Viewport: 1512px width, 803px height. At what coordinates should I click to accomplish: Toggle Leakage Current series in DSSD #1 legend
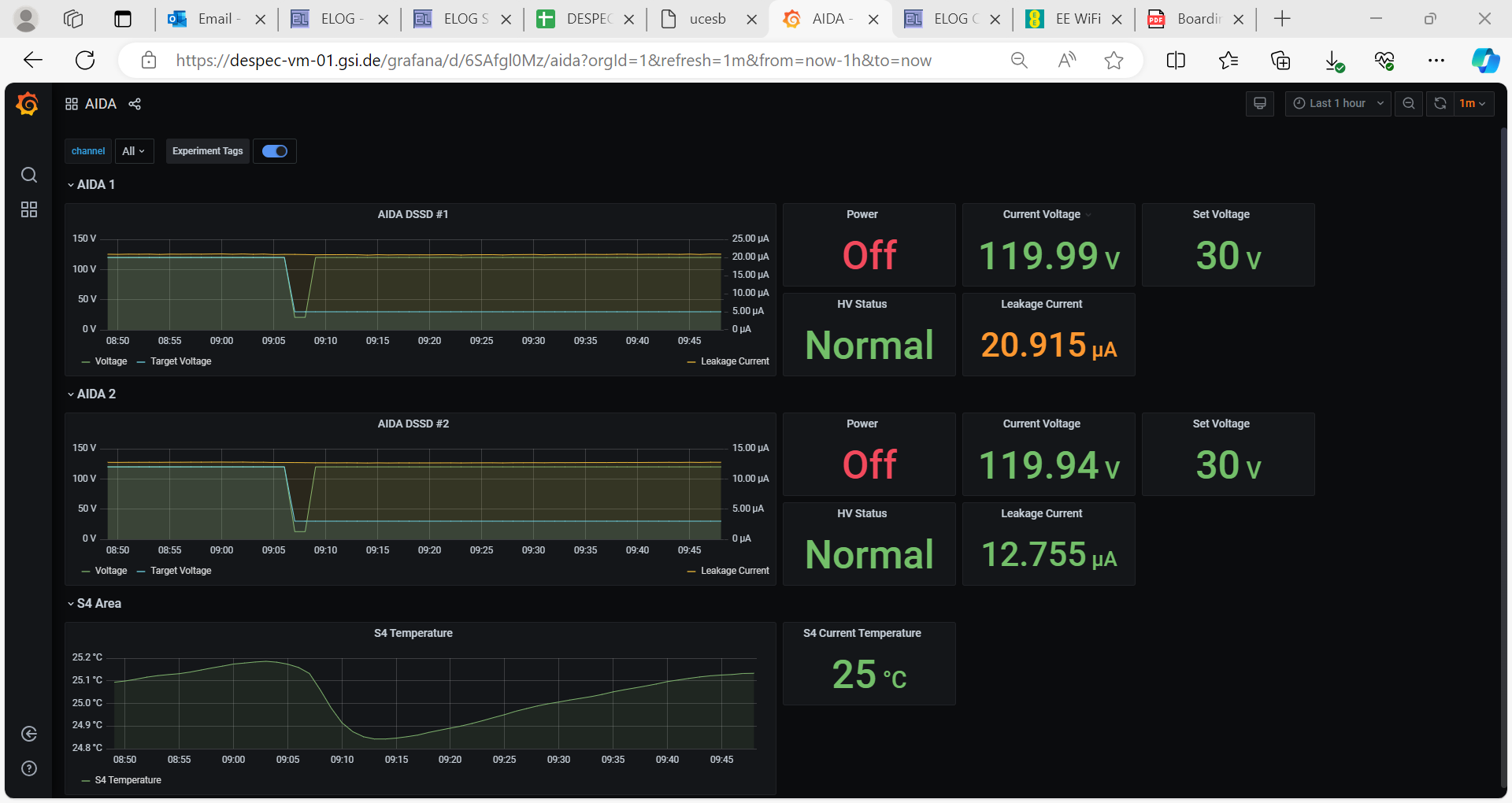coord(734,361)
